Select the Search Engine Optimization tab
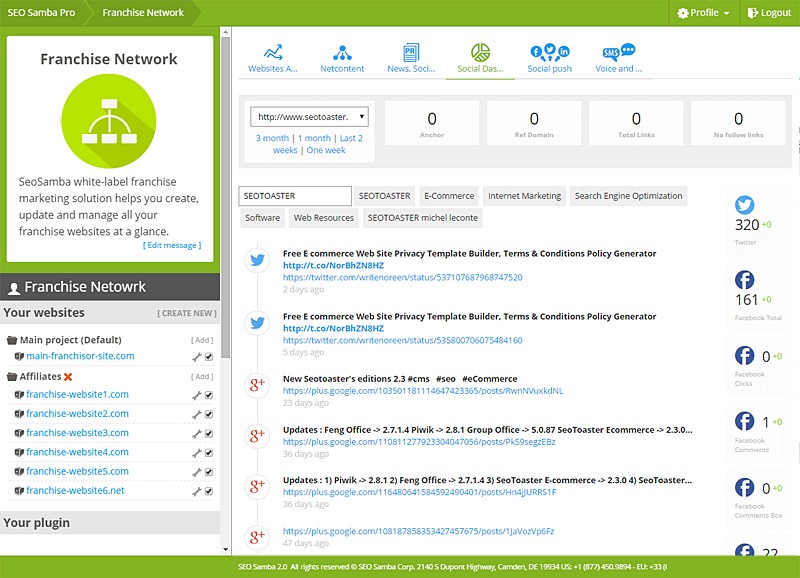The image size is (800, 578). [x=629, y=196]
